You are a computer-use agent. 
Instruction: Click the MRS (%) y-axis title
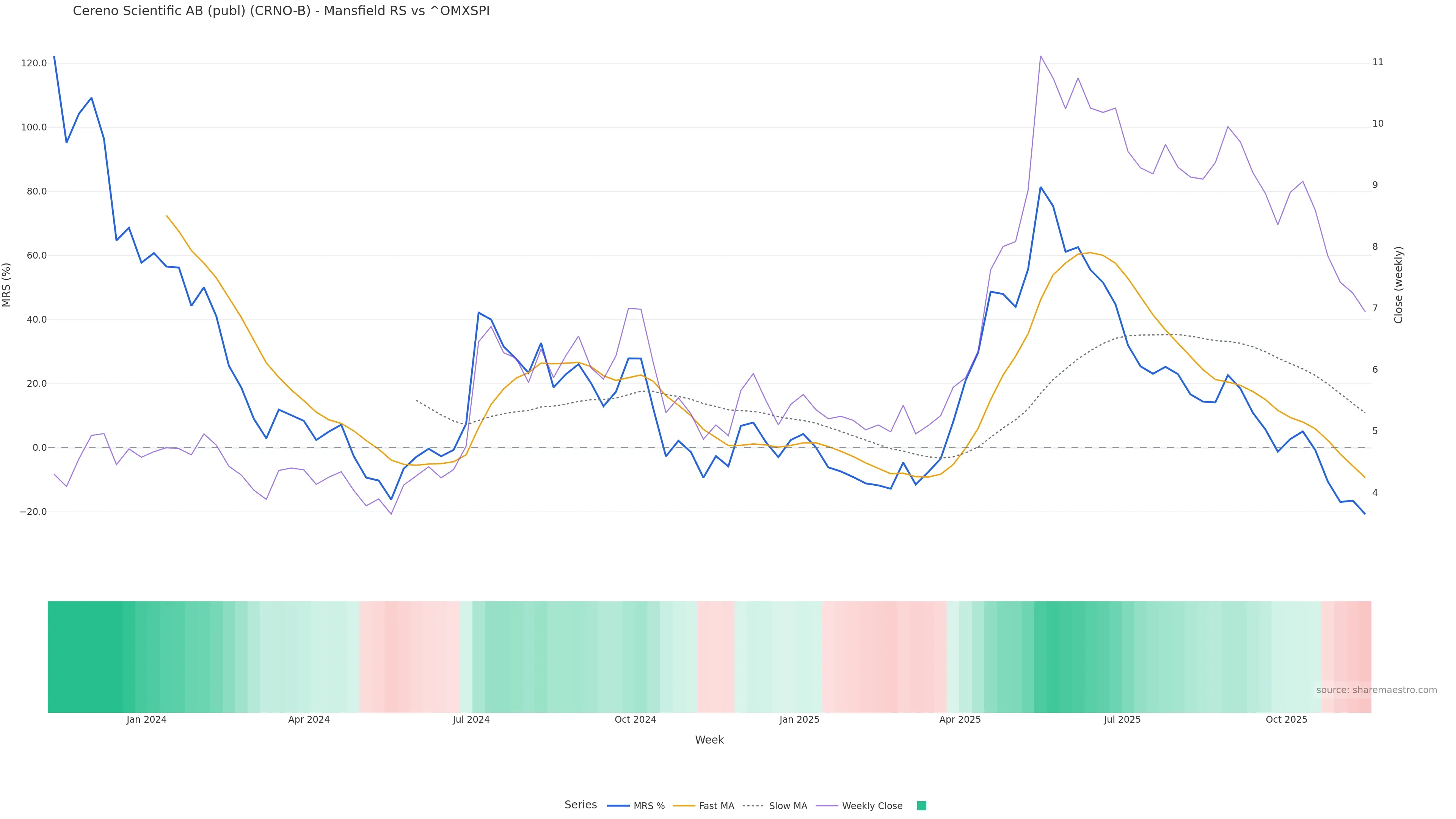click(x=7, y=285)
